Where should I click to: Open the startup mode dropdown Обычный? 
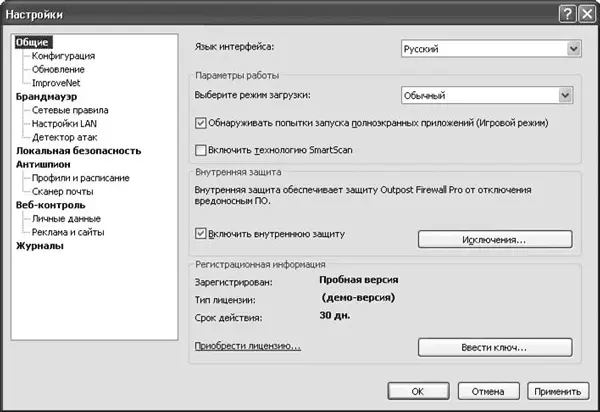coord(487,95)
